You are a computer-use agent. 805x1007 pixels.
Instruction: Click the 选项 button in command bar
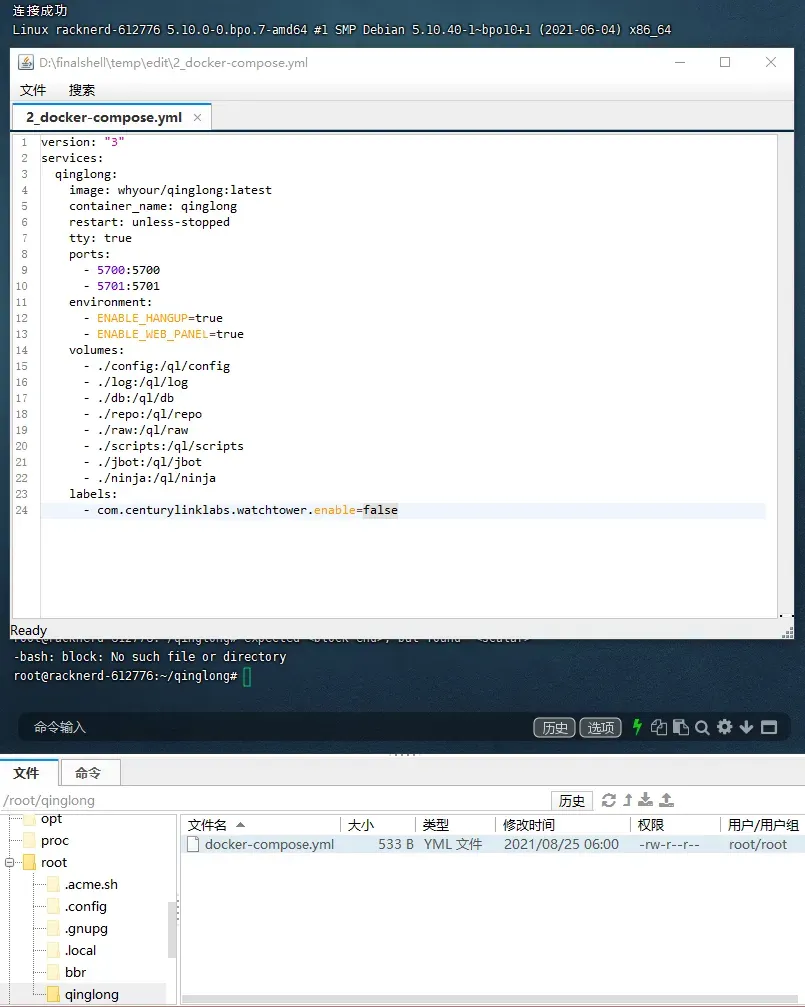pyautogui.click(x=601, y=728)
